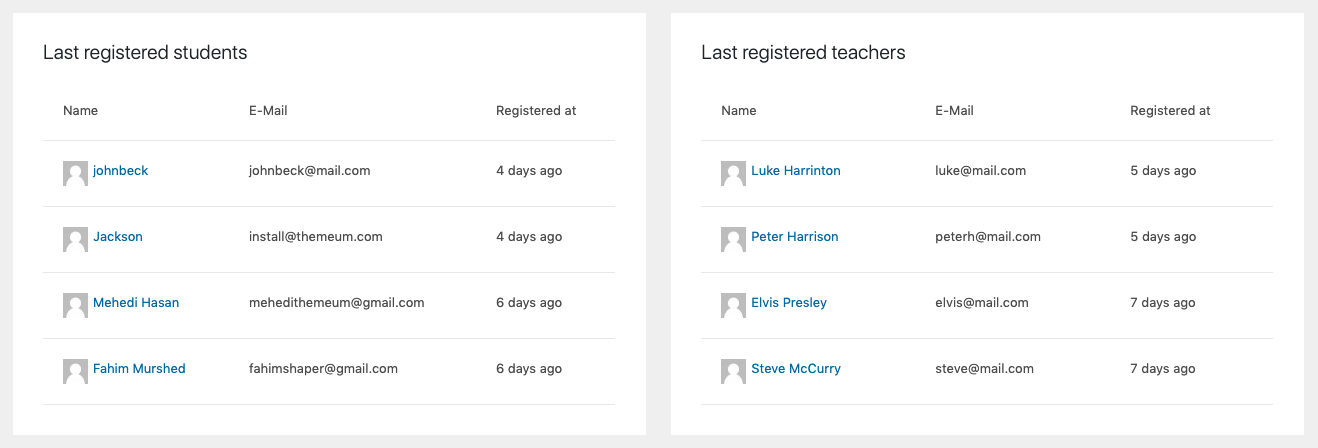Click Peter Harrison's avatar placeholder

pyautogui.click(x=733, y=240)
